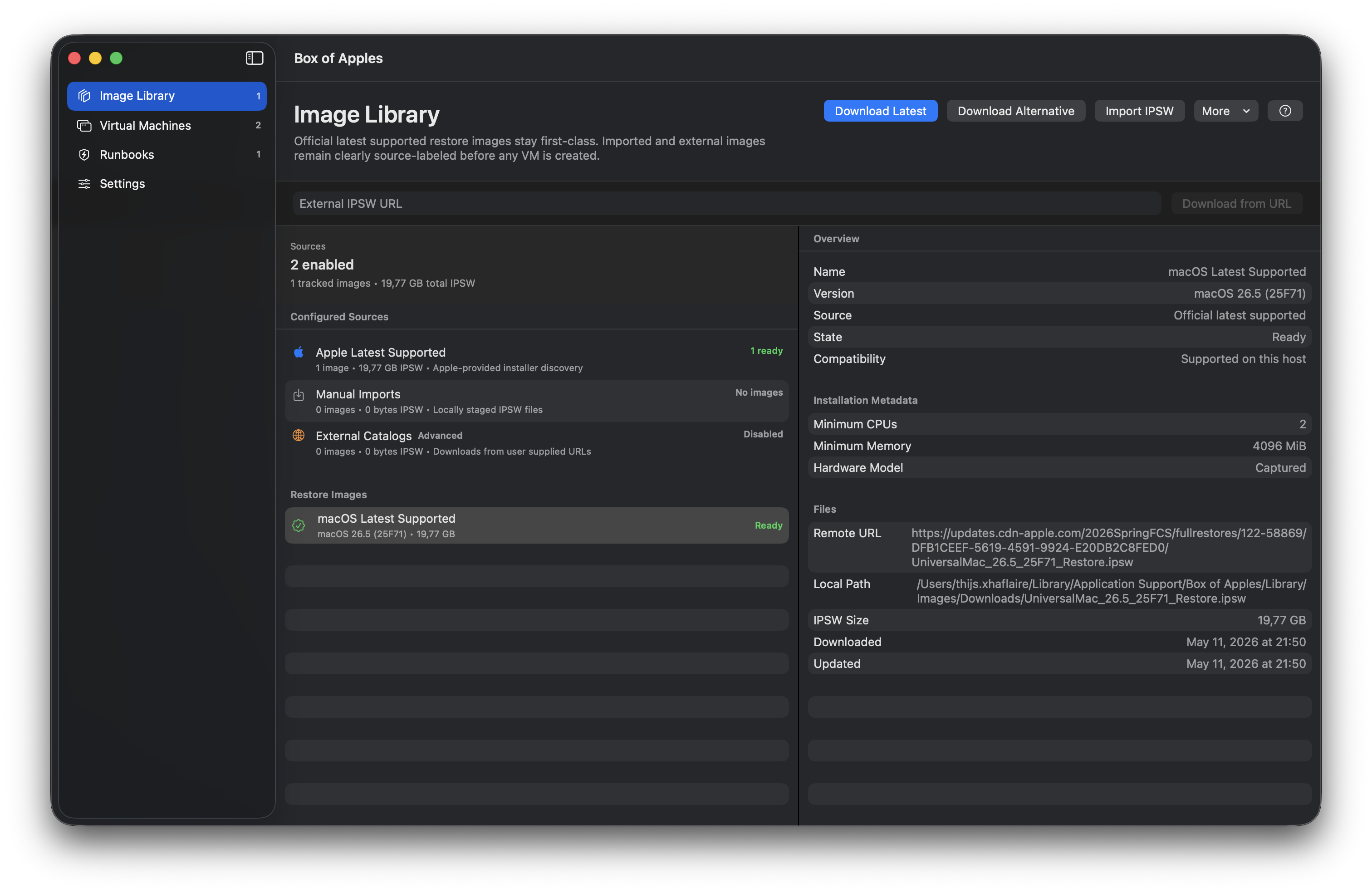Click the Hardware Model value 'Captured'
The height and width of the screenshot is (893, 1372).
click(1280, 467)
